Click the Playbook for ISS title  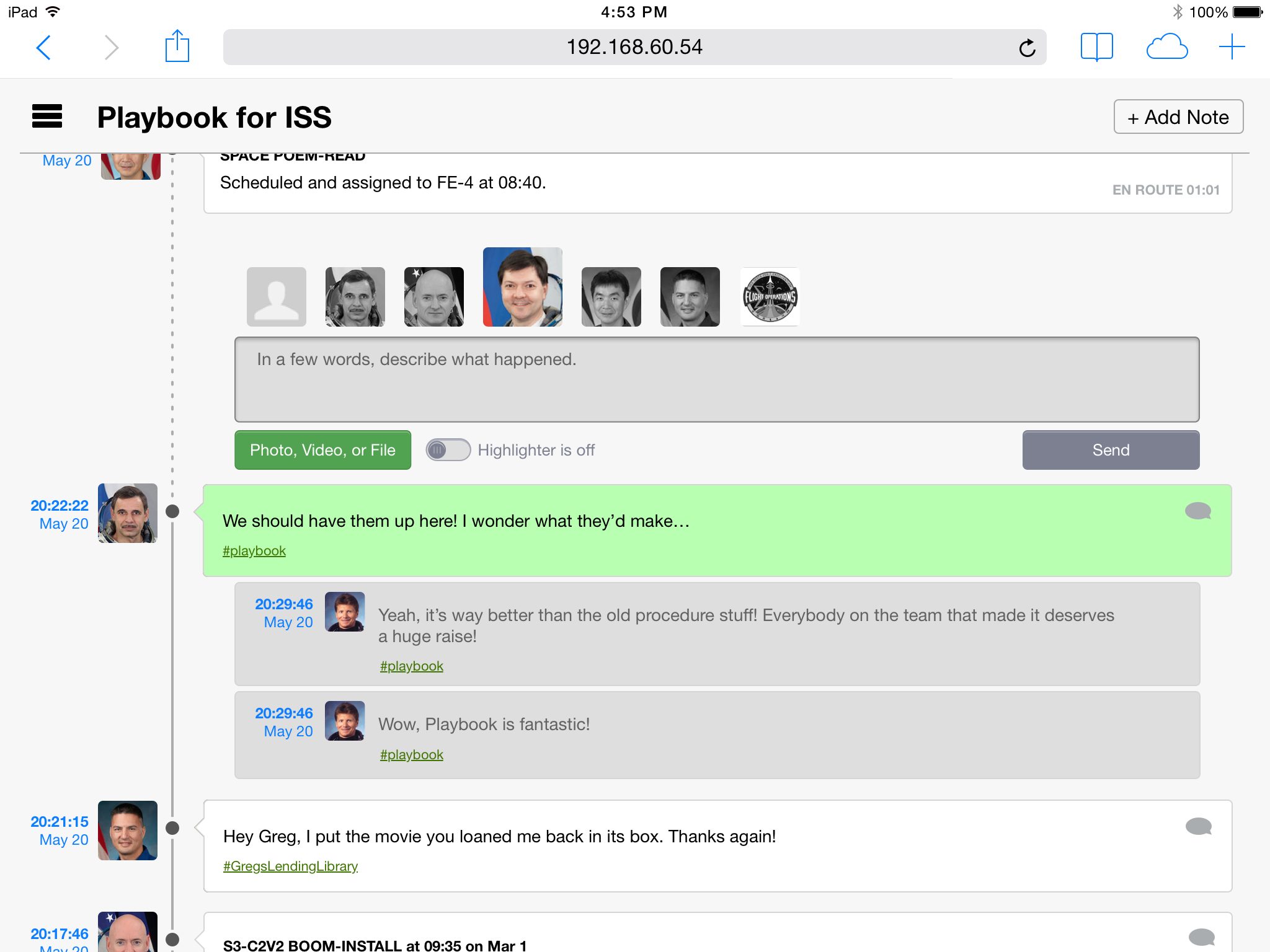214,117
